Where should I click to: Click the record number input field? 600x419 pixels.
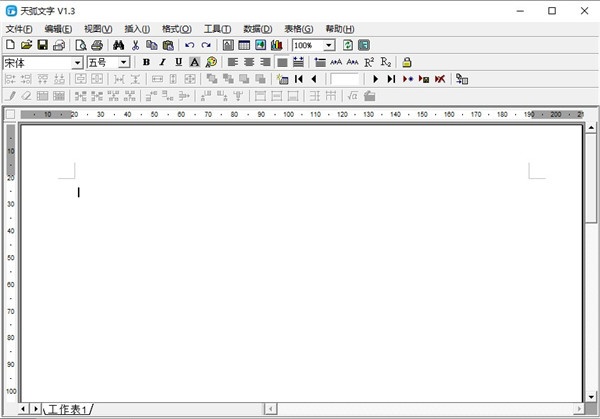coord(345,78)
